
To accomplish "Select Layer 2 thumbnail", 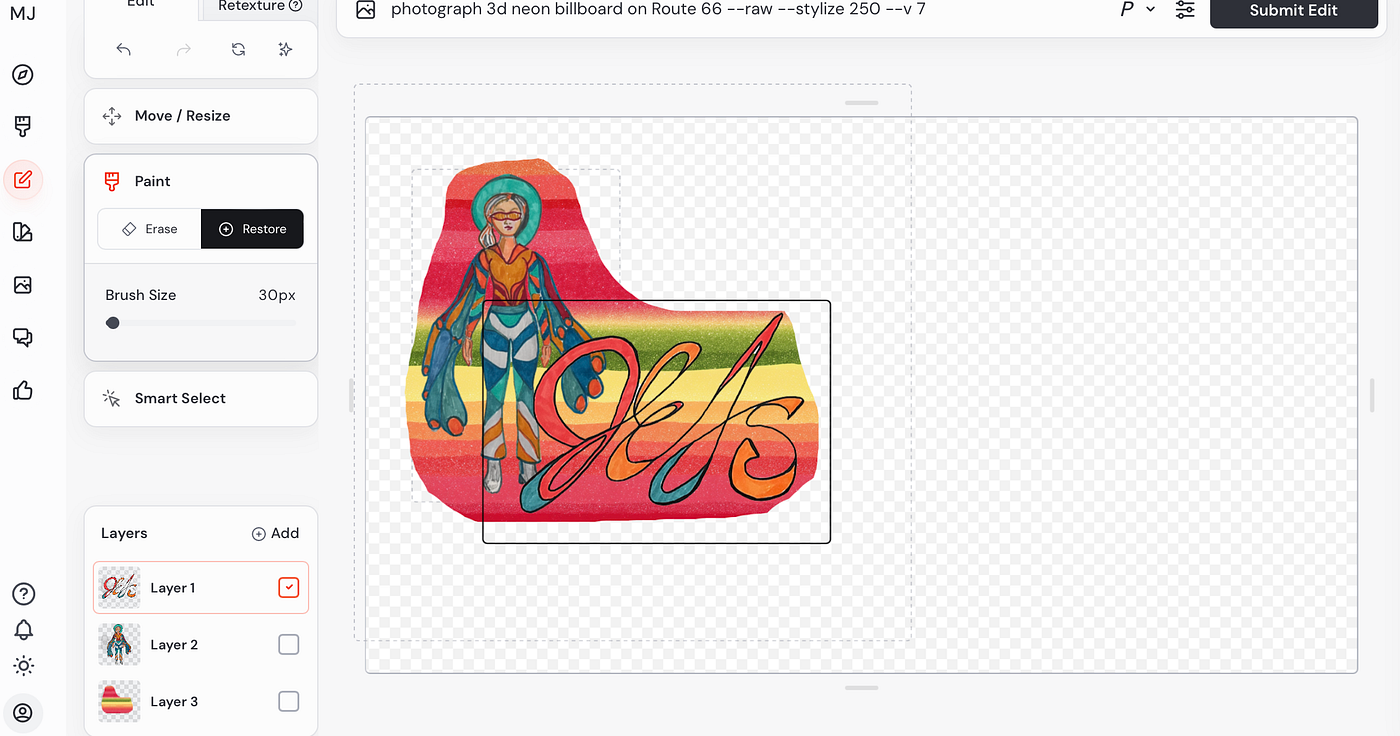I will [119, 645].
